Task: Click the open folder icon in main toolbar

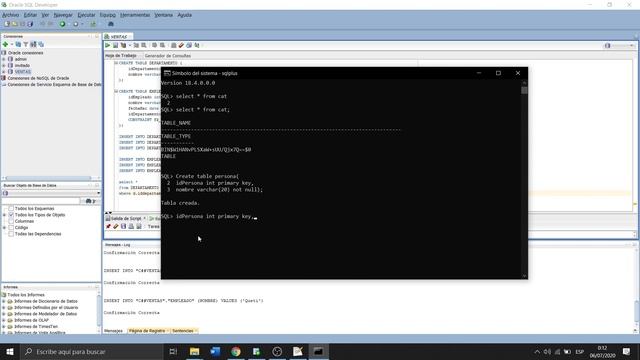Action: [x=15, y=24]
